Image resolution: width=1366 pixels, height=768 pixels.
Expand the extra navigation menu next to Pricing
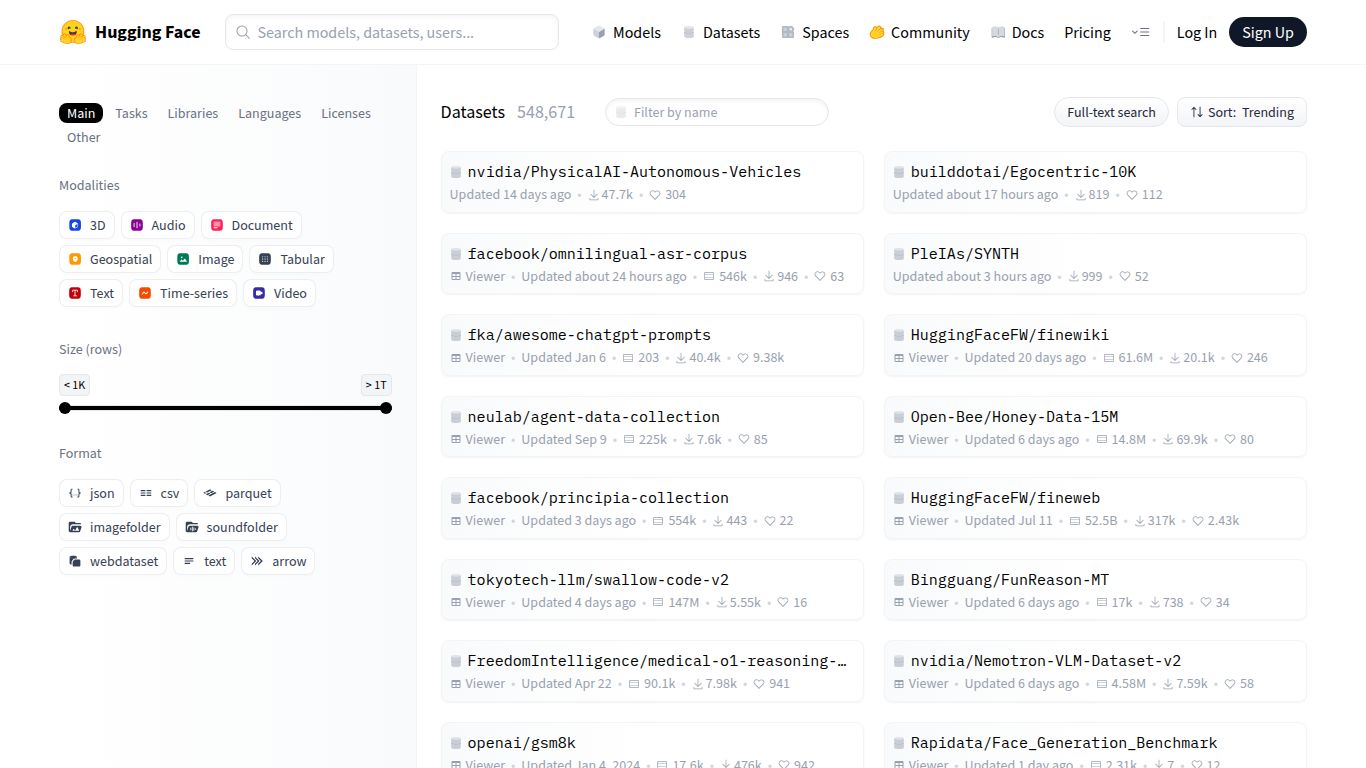click(x=1141, y=32)
